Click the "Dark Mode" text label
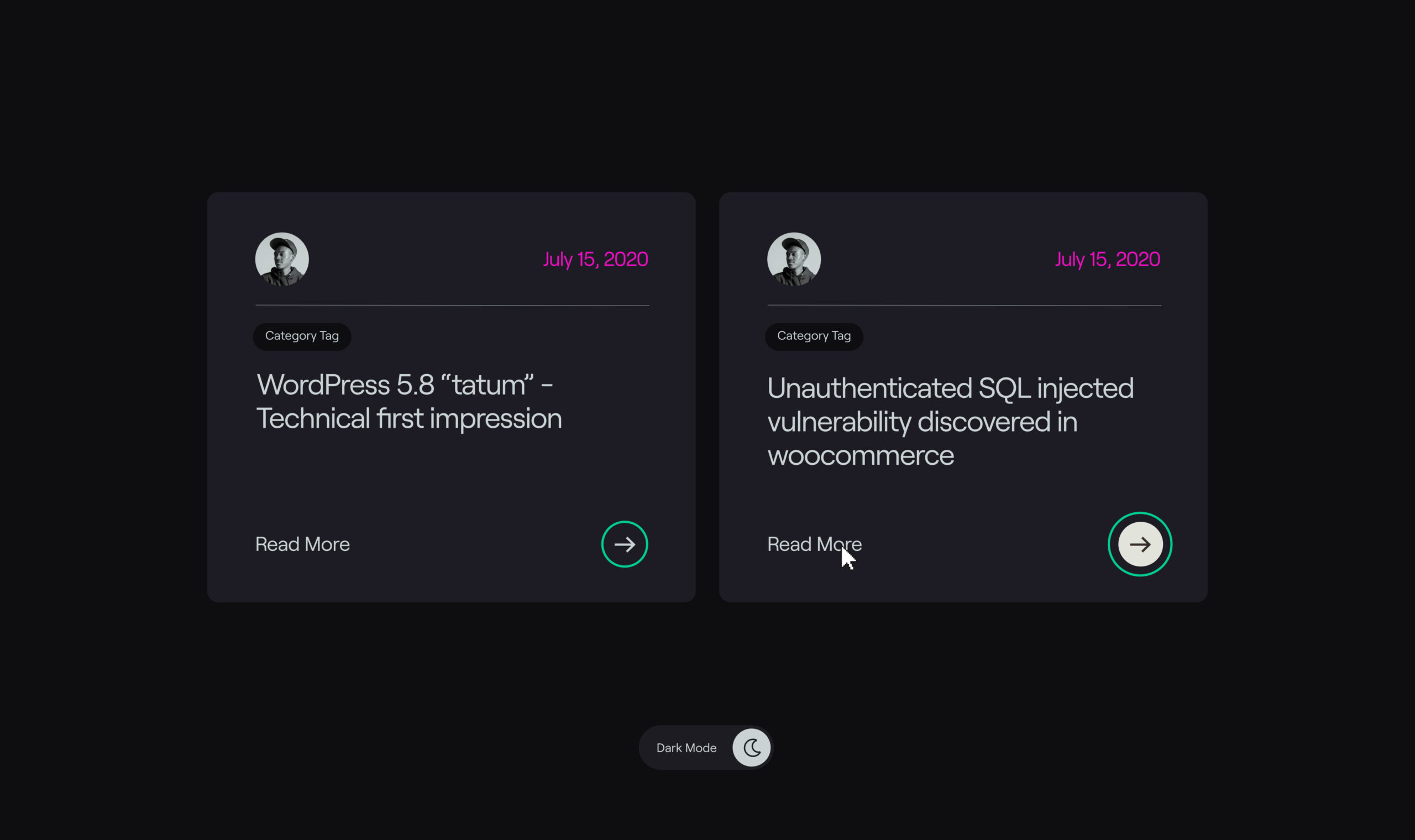This screenshot has height=840, width=1415. coord(686,748)
